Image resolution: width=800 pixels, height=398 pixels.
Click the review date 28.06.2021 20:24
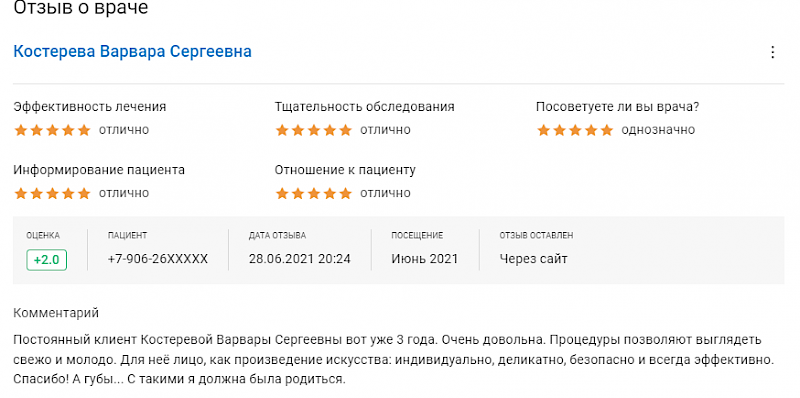coord(300,259)
